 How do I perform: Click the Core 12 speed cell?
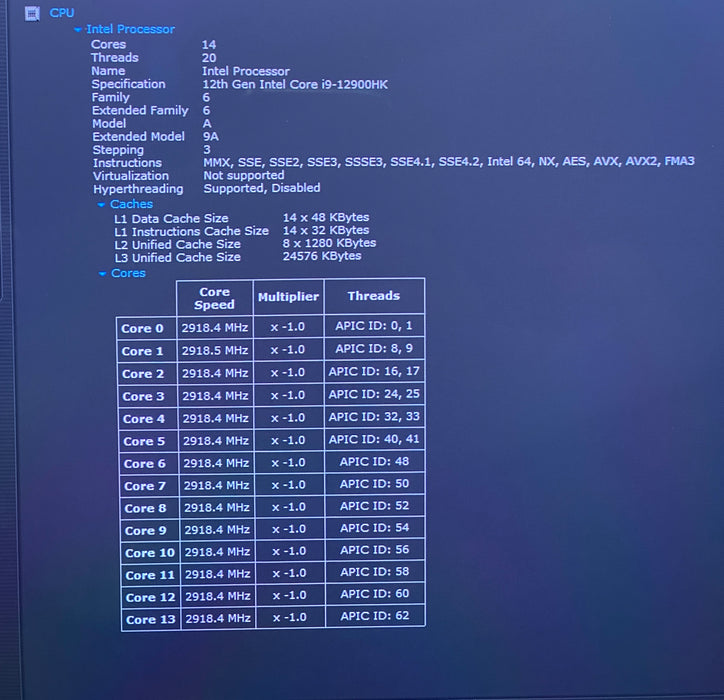tap(218, 596)
